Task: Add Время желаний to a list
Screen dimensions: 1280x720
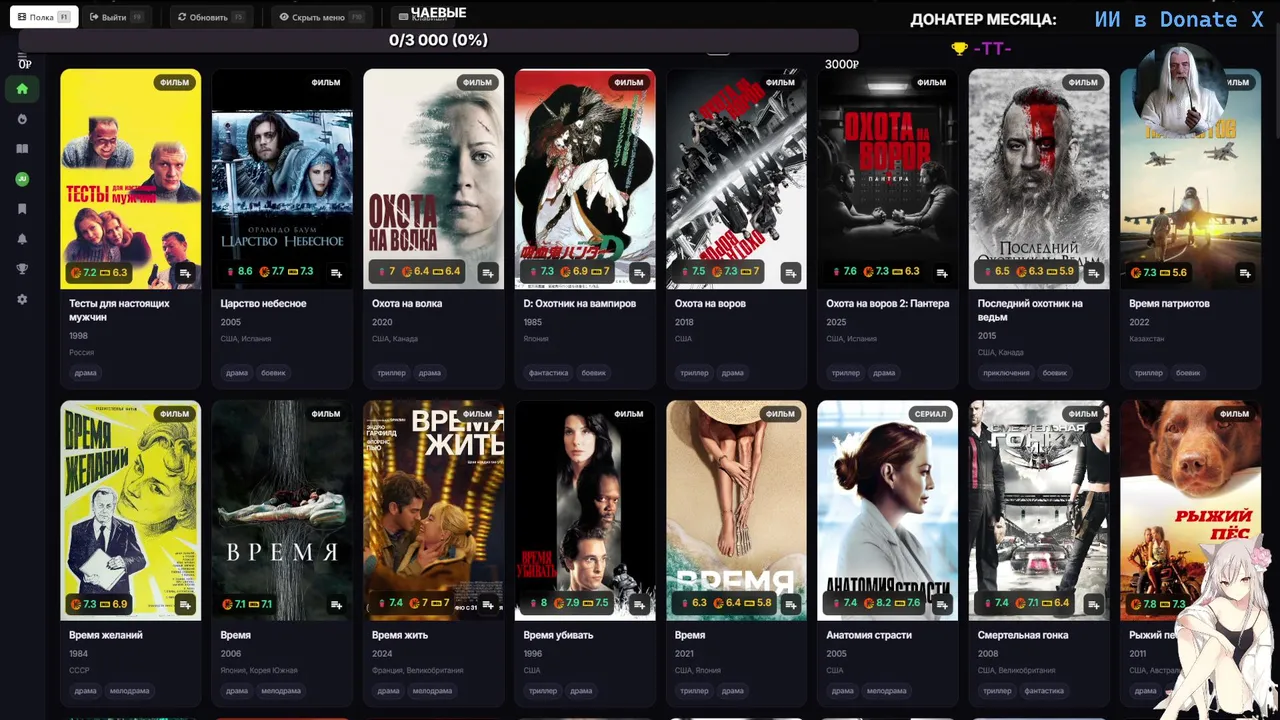Action: click(185, 605)
